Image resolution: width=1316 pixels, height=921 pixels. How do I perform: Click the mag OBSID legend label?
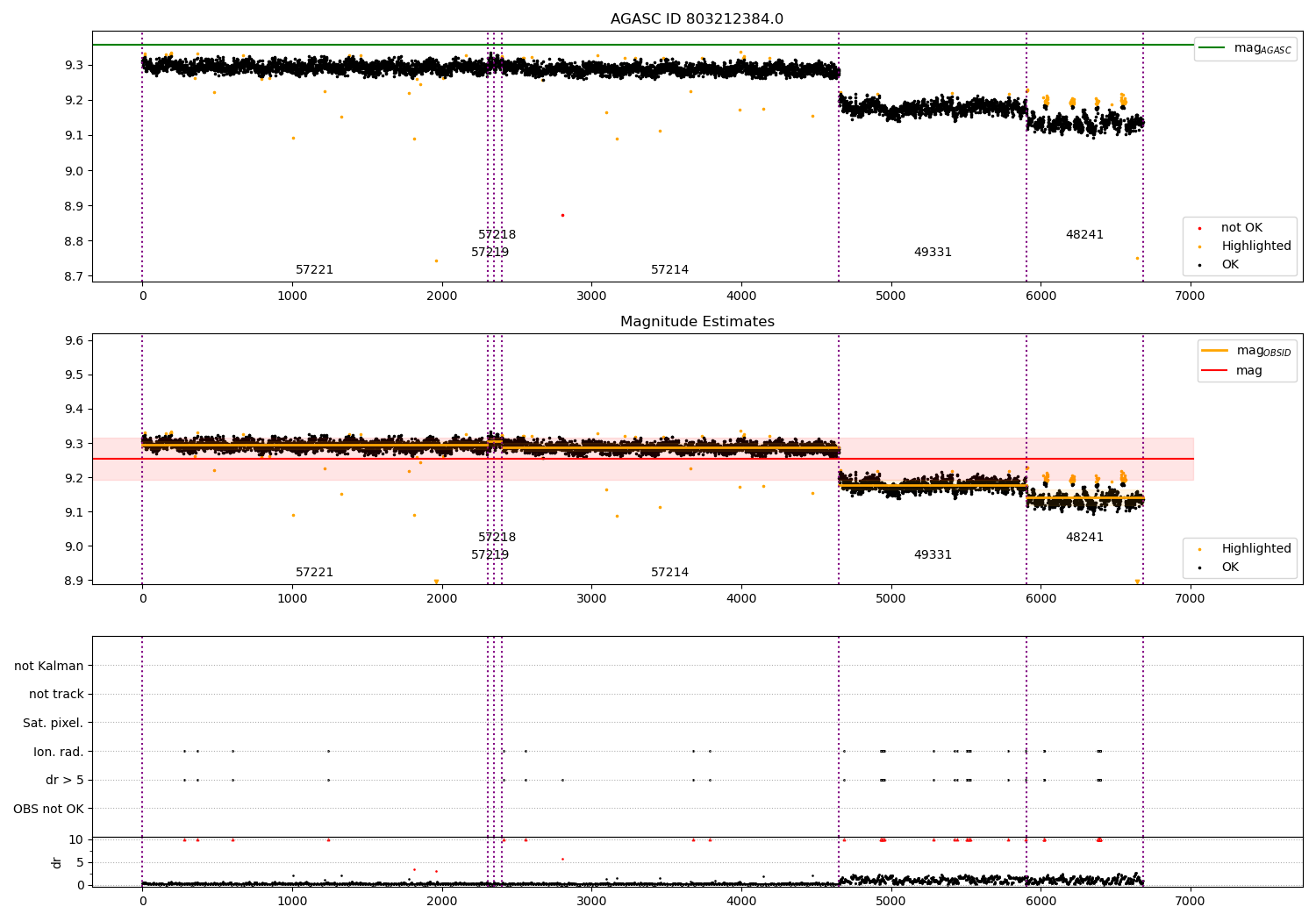coord(1263,351)
